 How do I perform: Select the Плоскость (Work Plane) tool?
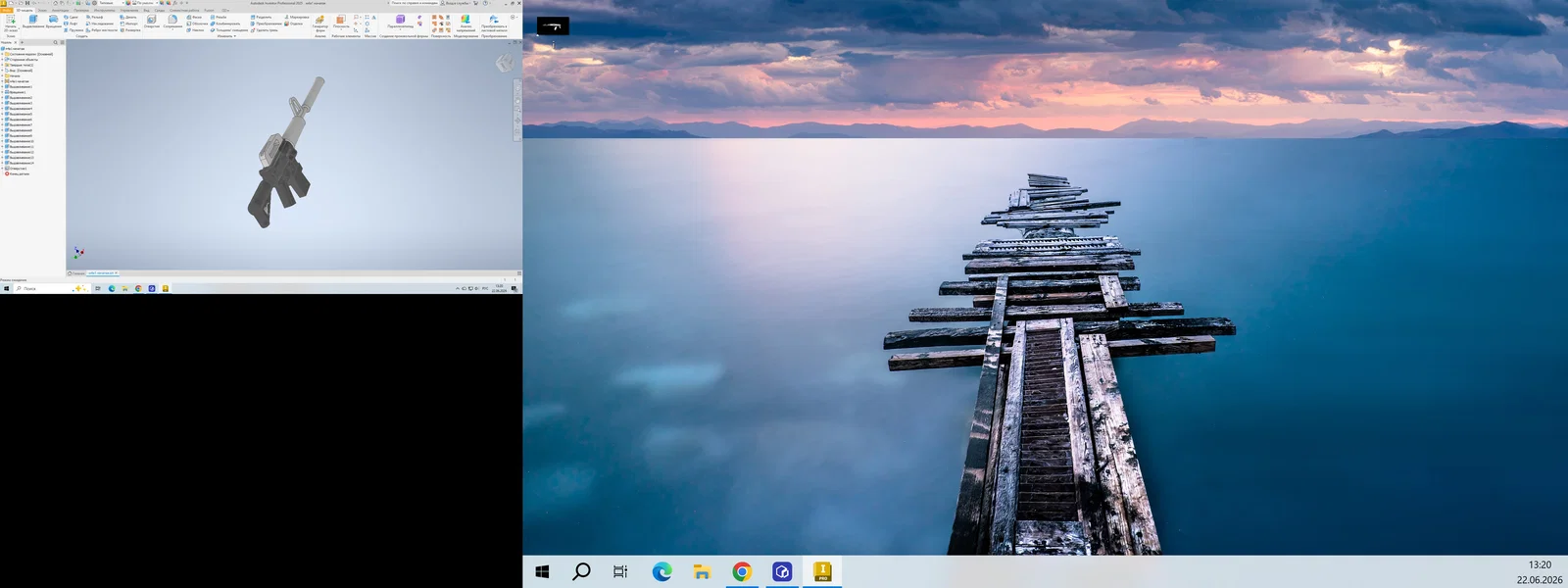pos(341,22)
